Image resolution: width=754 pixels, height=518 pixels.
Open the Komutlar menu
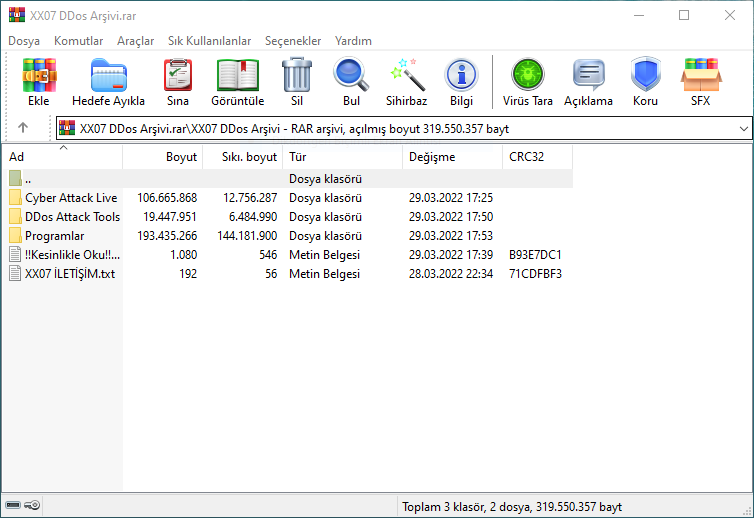coord(78,41)
